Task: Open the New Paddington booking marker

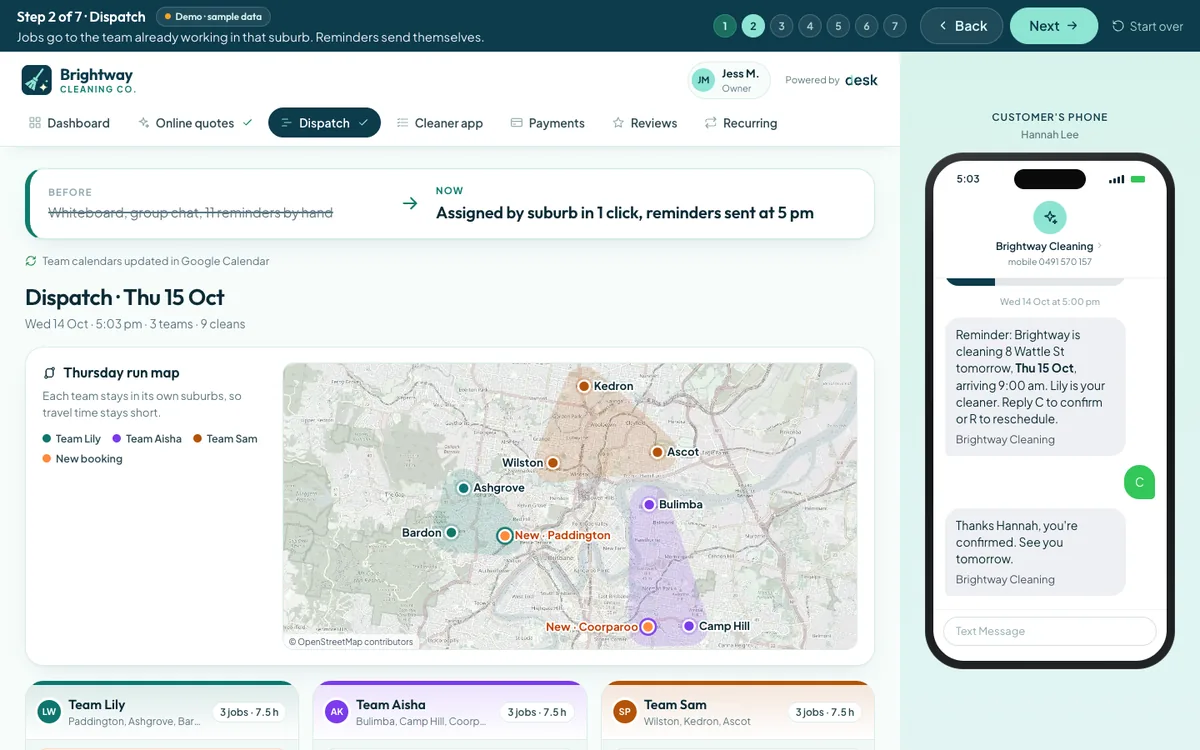Action: coord(505,535)
